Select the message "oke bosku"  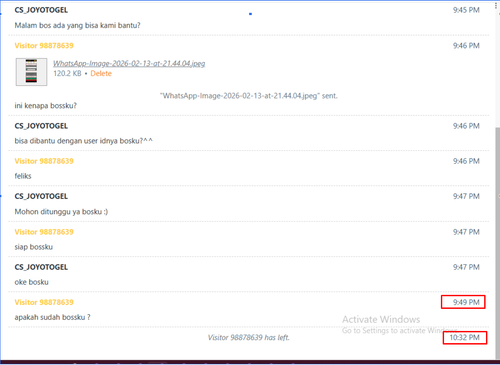tap(31, 282)
